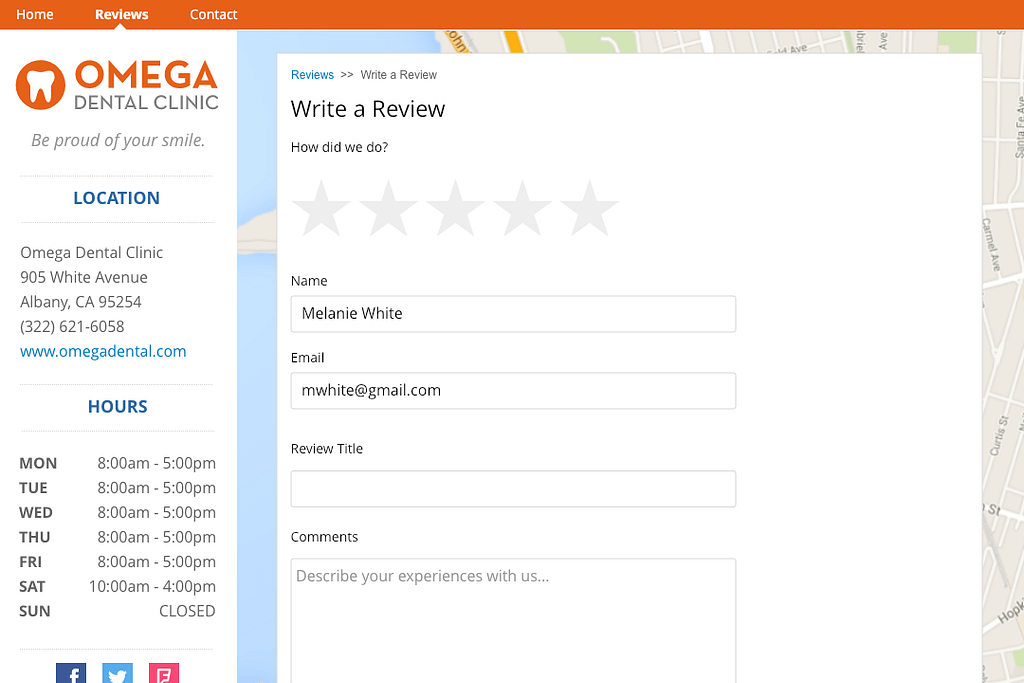The height and width of the screenshot is (683, 1024).
Task: Click the Omega tooth logo icon
Action: [40, 85]
